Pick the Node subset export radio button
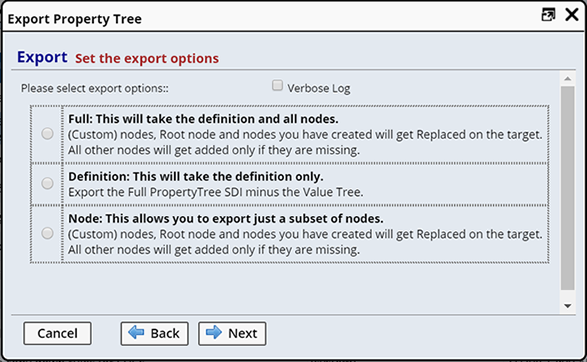The image size is (587, 362). click(x=47, y=233)
